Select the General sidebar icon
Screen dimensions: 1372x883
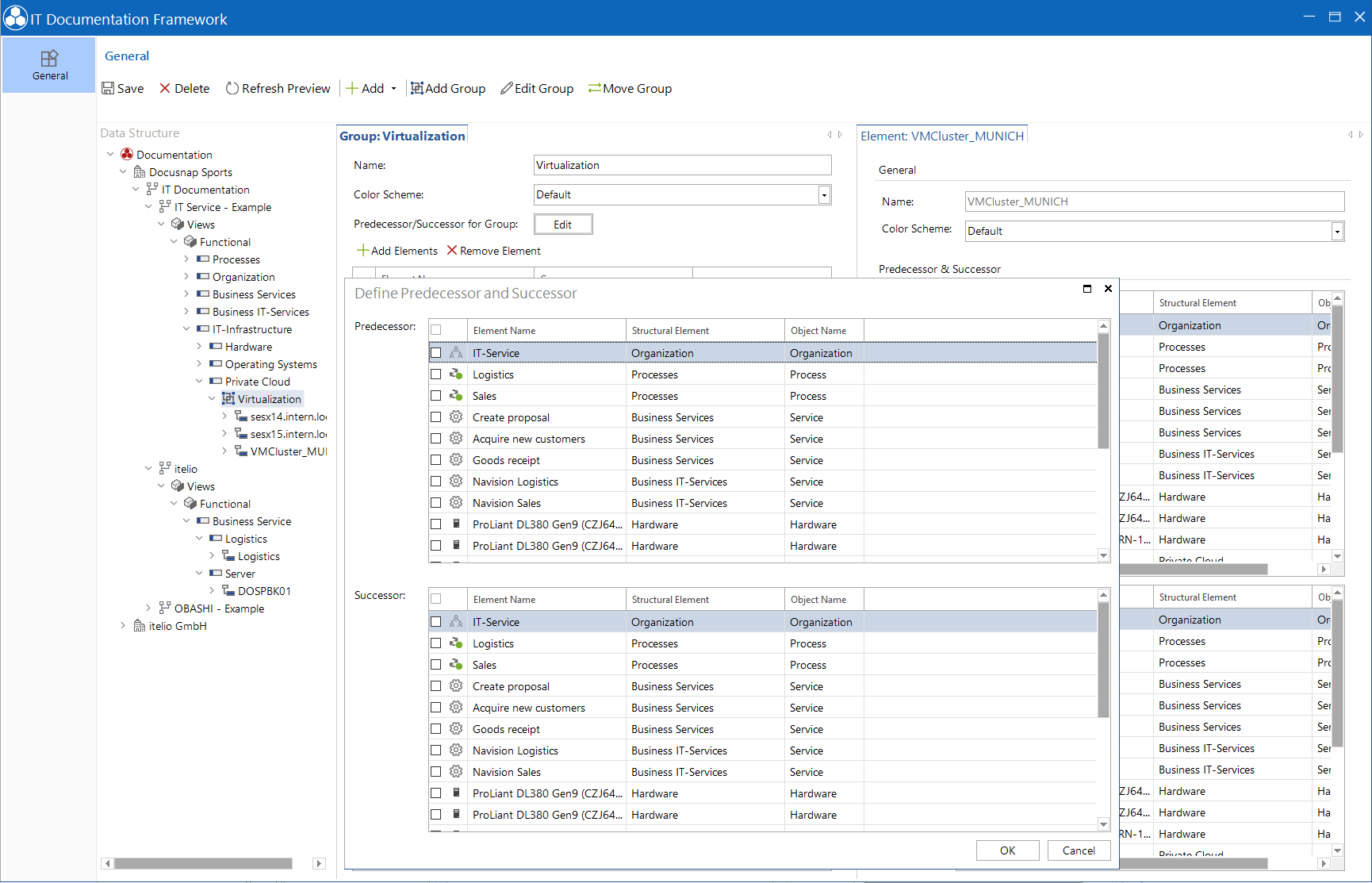[49, 58]
